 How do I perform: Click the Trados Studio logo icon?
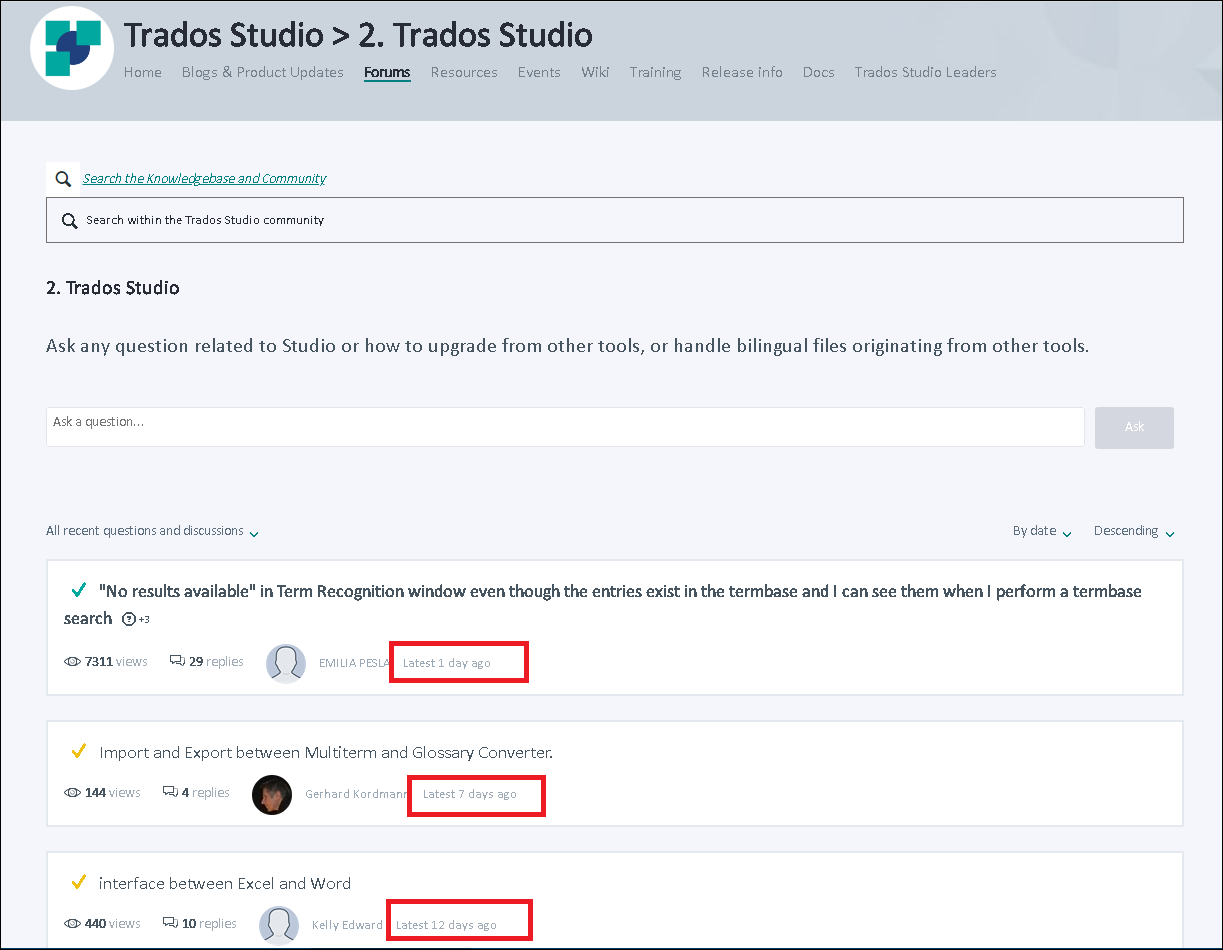click(x=71, y=47)
